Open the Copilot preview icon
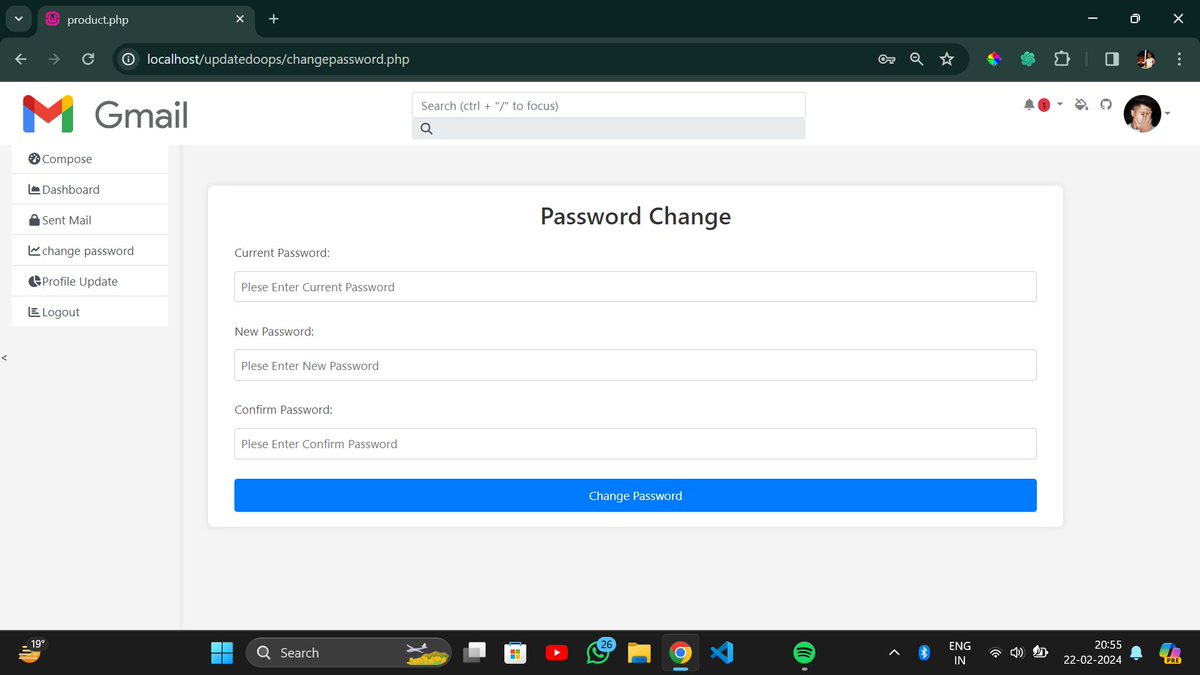Viewport: 1200px width, 675px height. (x=1170, y=653)
